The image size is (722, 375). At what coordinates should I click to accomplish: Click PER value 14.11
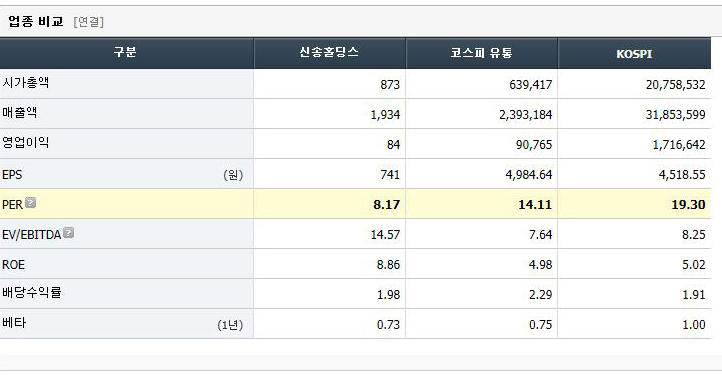pos(536,205)
